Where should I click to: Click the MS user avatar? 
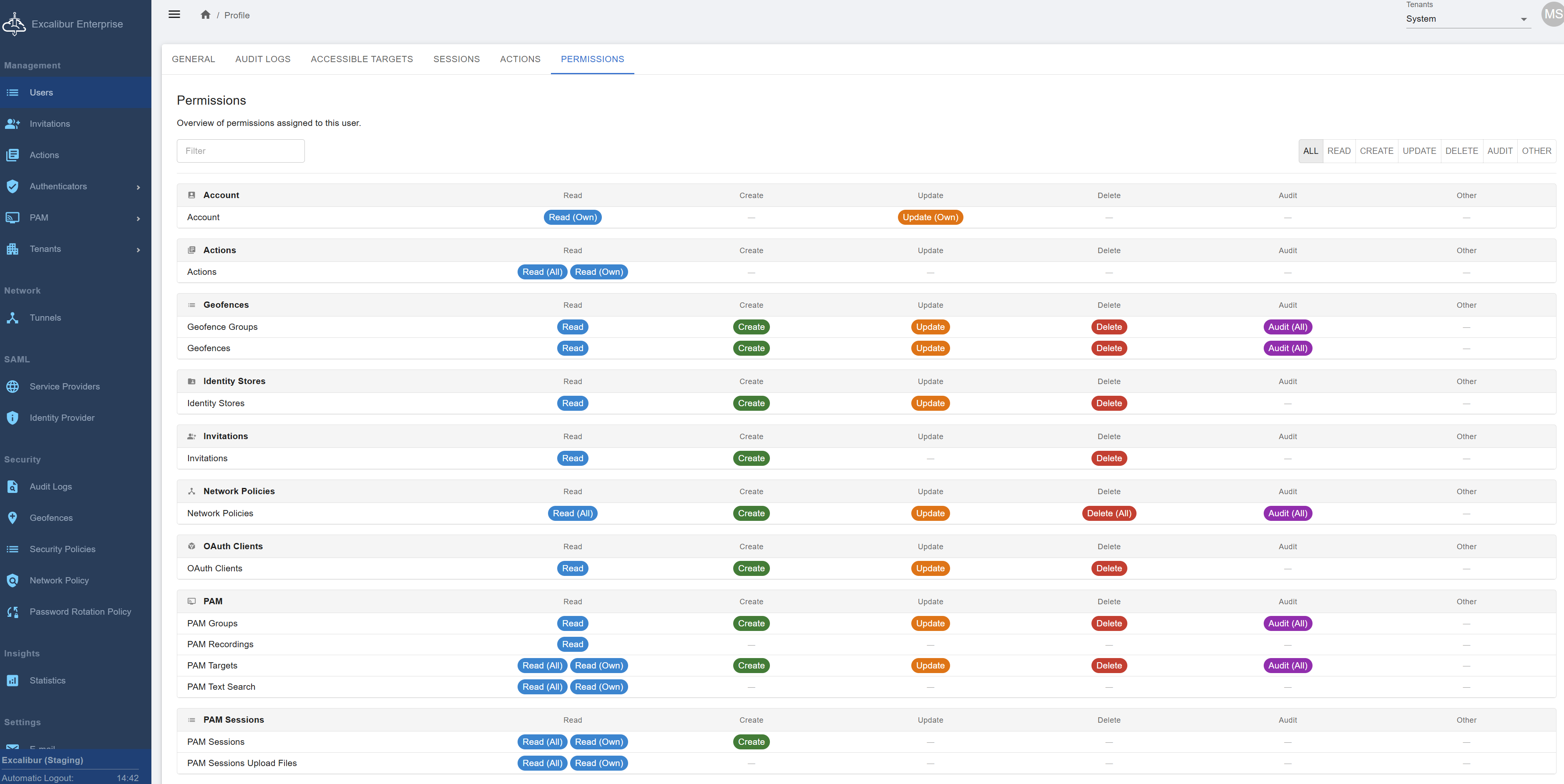[1553, 14]
